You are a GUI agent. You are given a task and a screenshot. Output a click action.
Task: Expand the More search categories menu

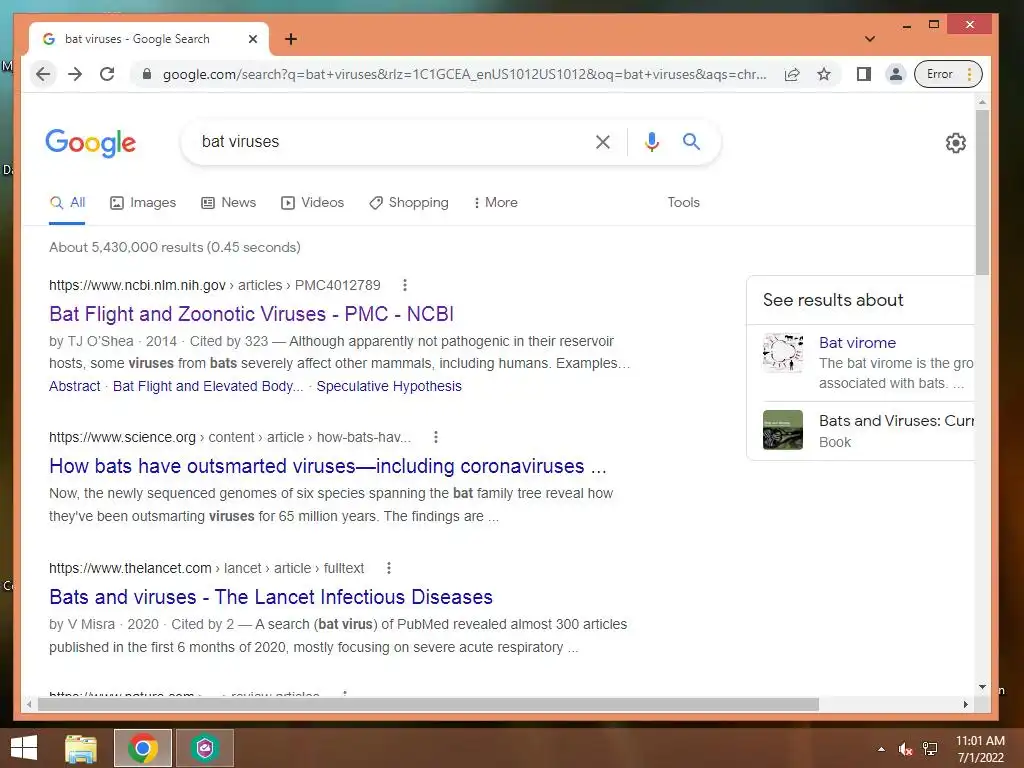click(496, 202)
